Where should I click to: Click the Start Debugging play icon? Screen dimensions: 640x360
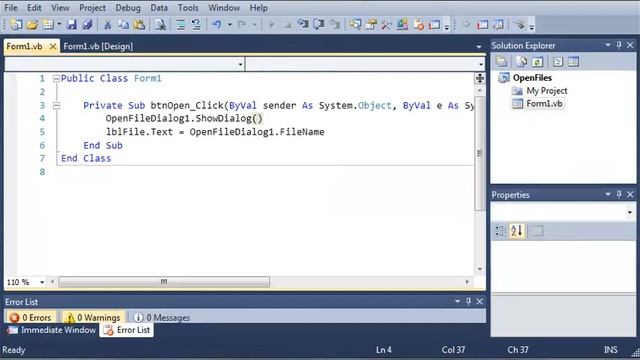[271, 25]
